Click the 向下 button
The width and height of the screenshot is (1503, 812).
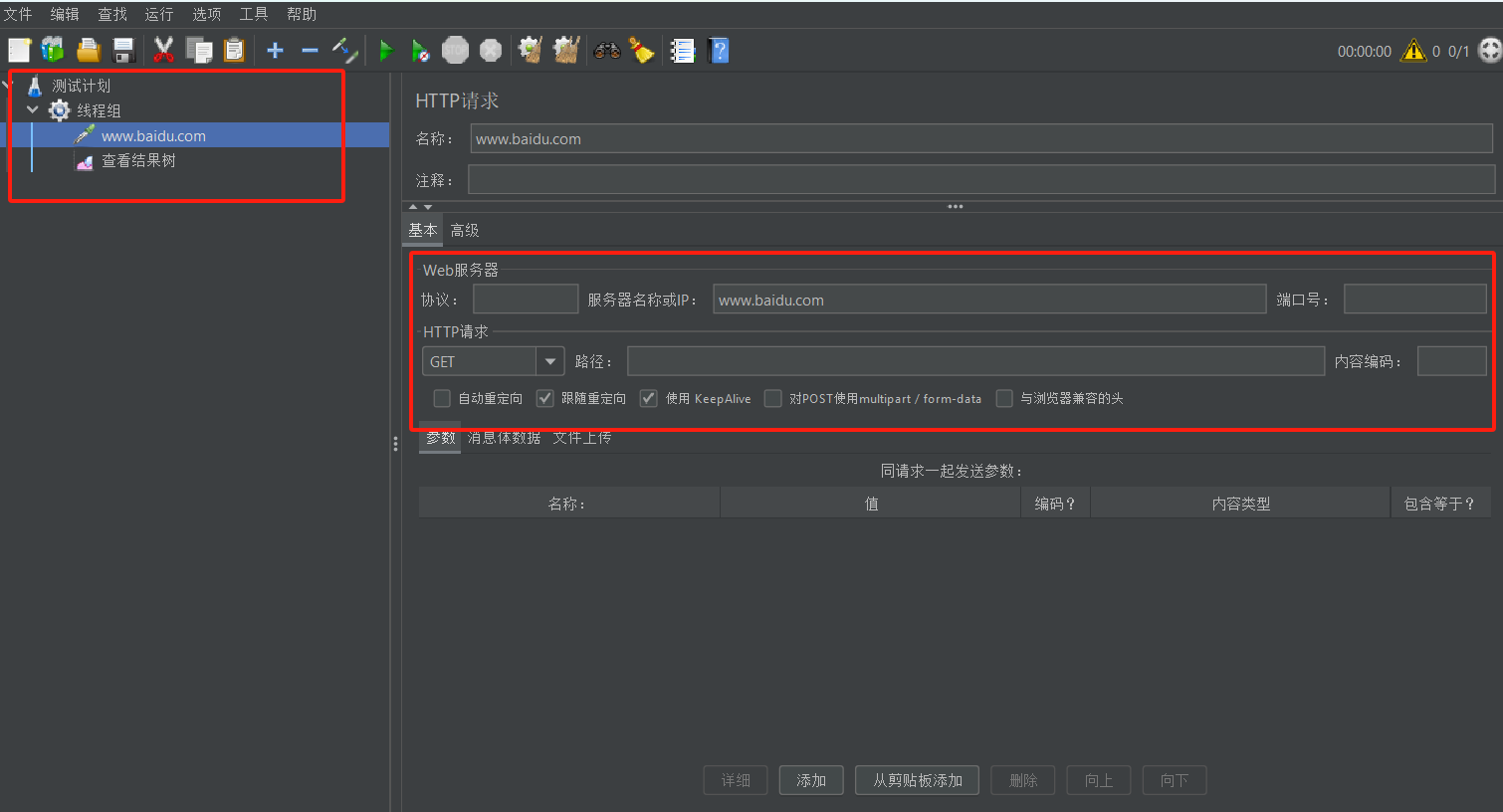1175,780
